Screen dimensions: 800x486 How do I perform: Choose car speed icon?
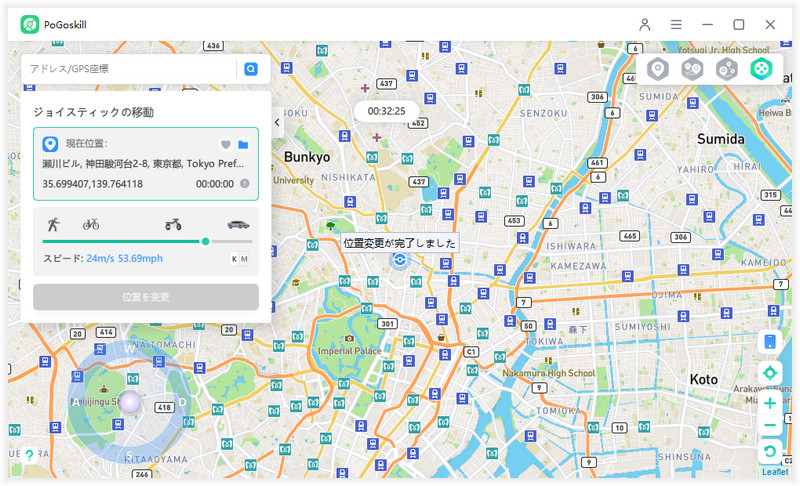(x=238, y=224)
